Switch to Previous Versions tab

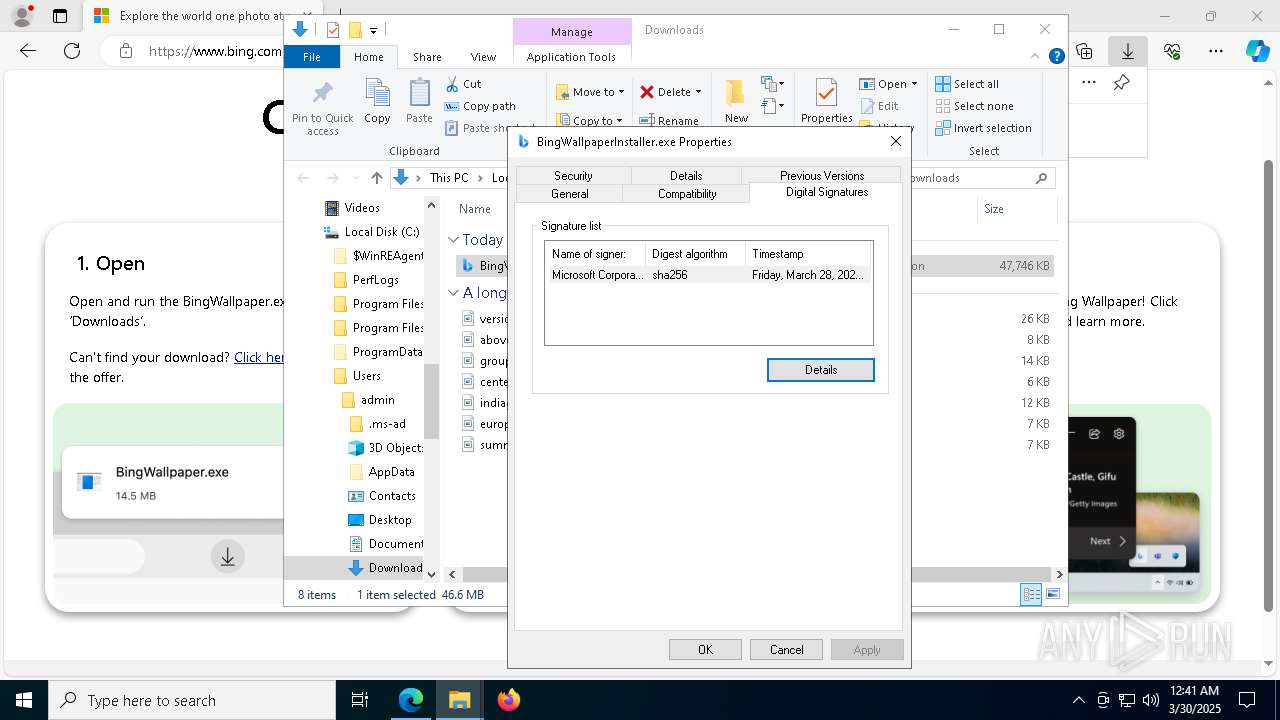click(822, 175)
